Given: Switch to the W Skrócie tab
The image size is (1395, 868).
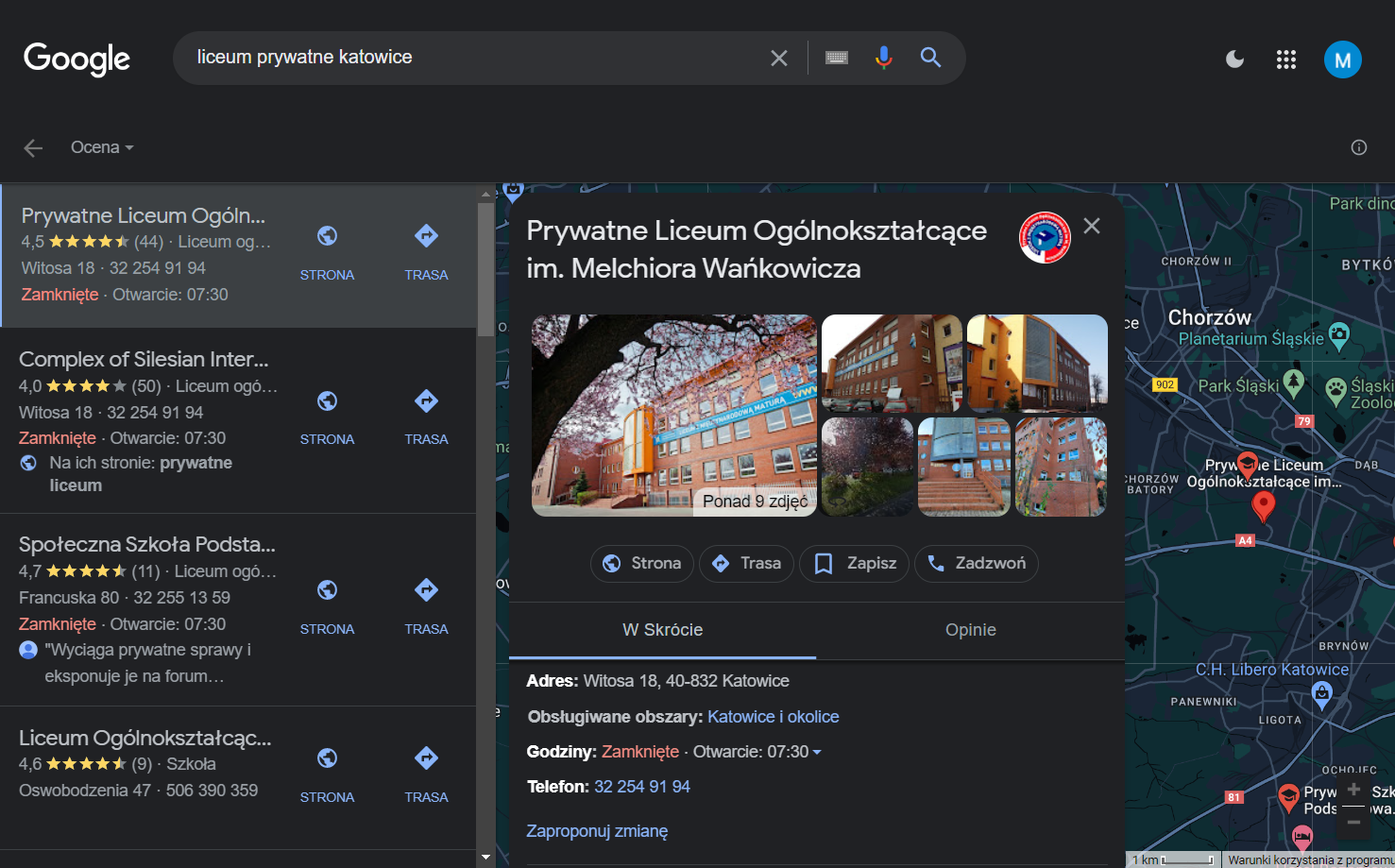Looking at the screenshot, I should (662, 630).
